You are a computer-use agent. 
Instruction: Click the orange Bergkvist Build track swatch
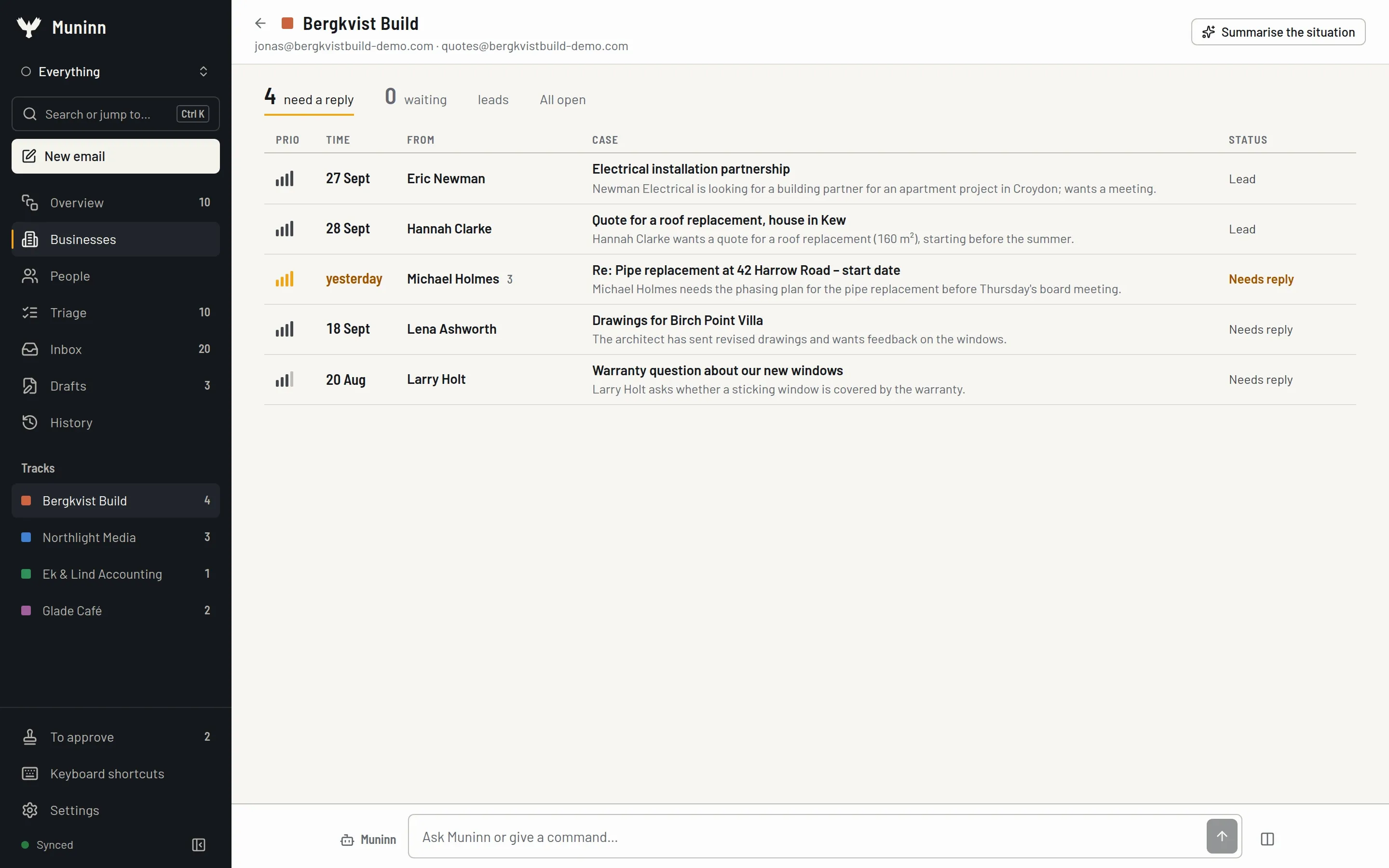click(26, 501)
